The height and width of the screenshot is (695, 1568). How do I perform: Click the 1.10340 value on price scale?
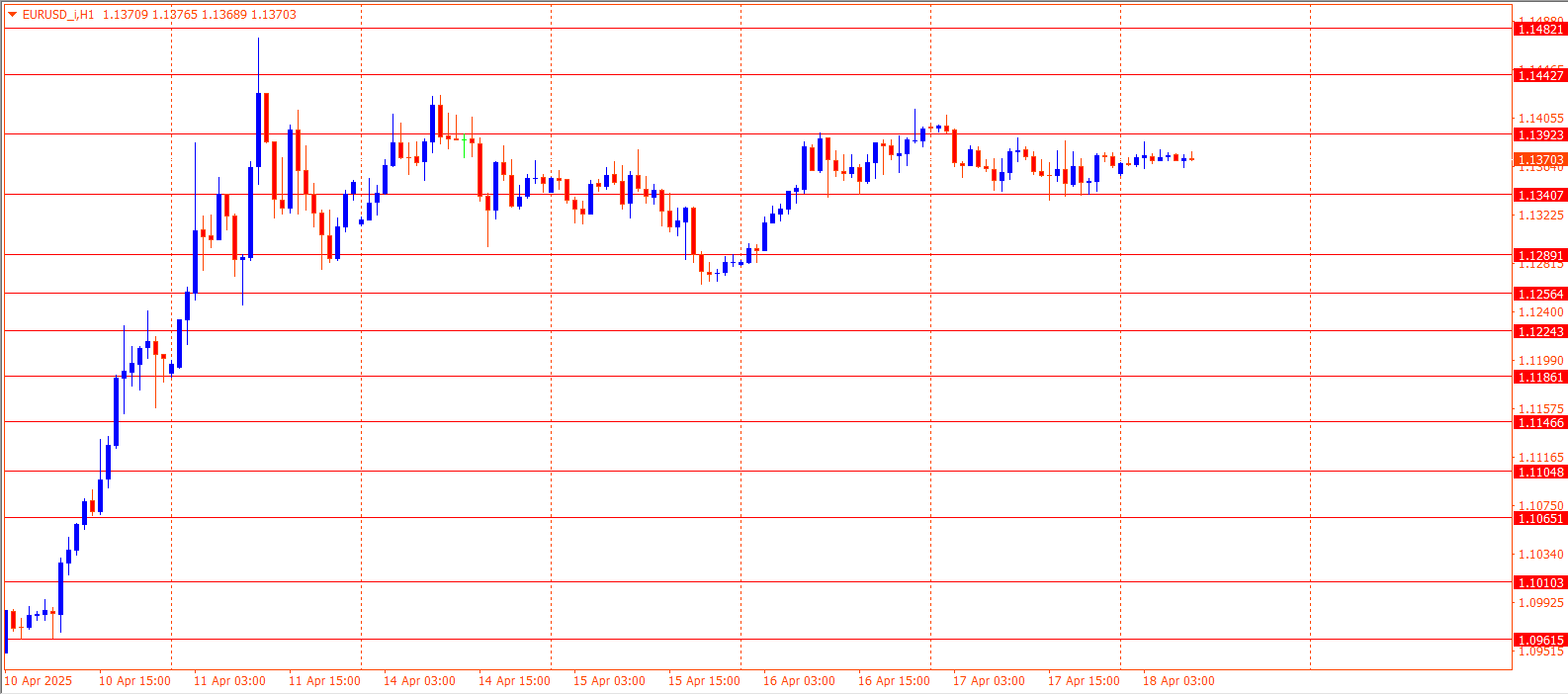[1540, 555]
